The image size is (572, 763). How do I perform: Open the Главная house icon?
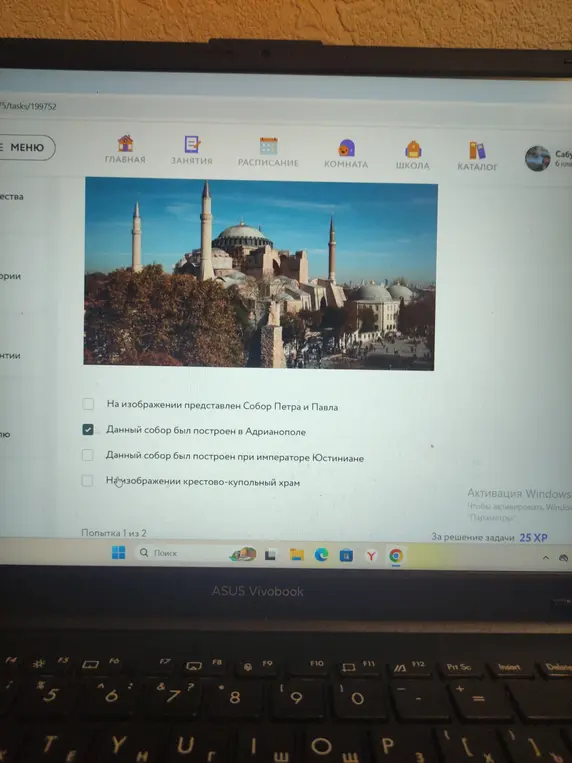click(x=125, y=144)
